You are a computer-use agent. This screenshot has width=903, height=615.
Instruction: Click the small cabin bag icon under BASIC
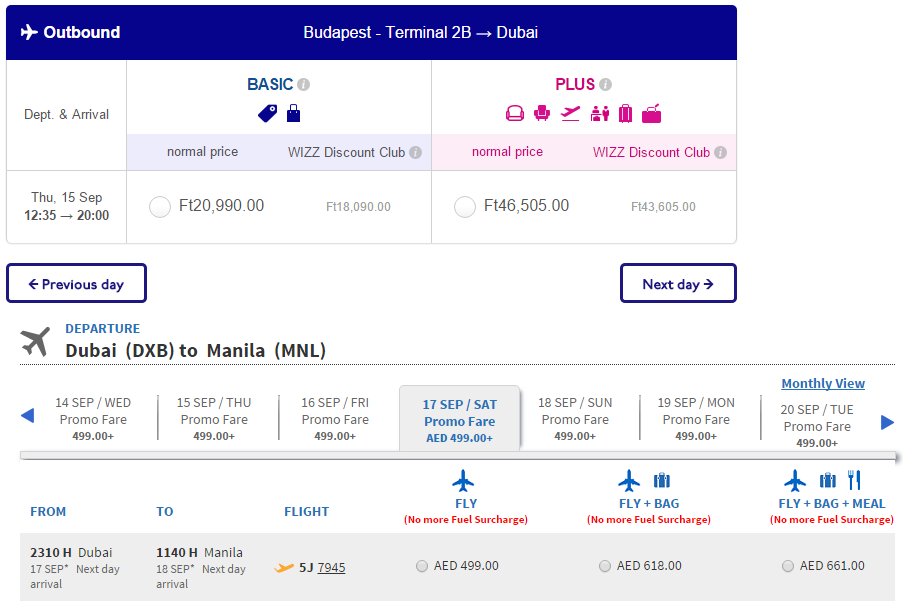point(294,113)
